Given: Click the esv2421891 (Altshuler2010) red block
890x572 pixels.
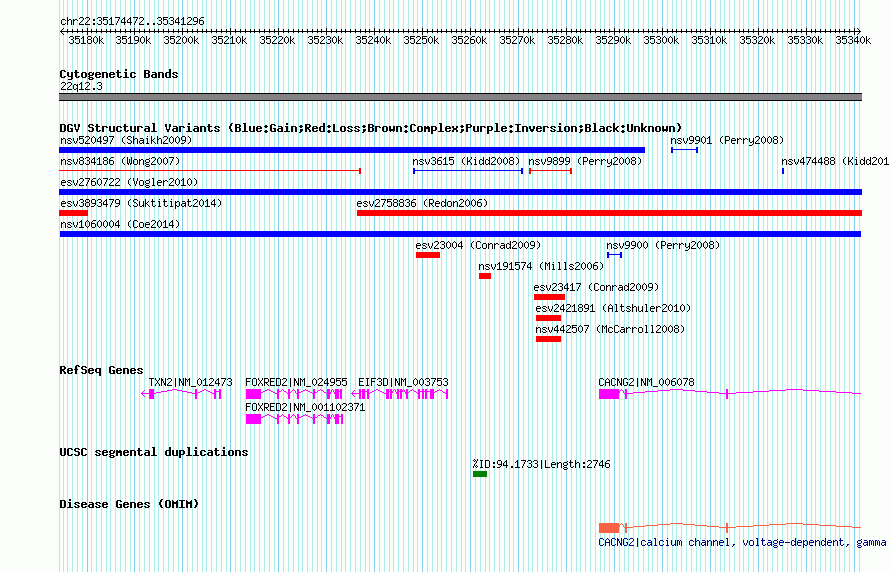Looking at the screenshot, I should coord(548,318).
